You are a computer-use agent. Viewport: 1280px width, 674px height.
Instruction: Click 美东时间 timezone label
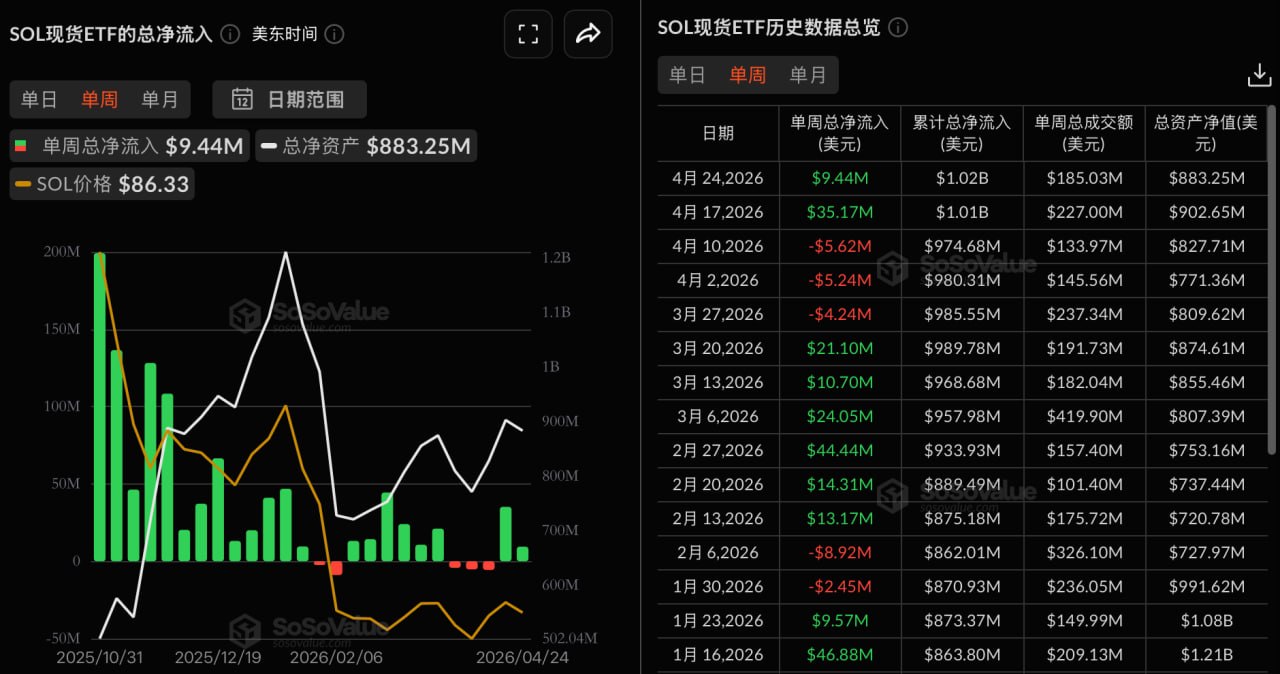(x=284, y=34)
